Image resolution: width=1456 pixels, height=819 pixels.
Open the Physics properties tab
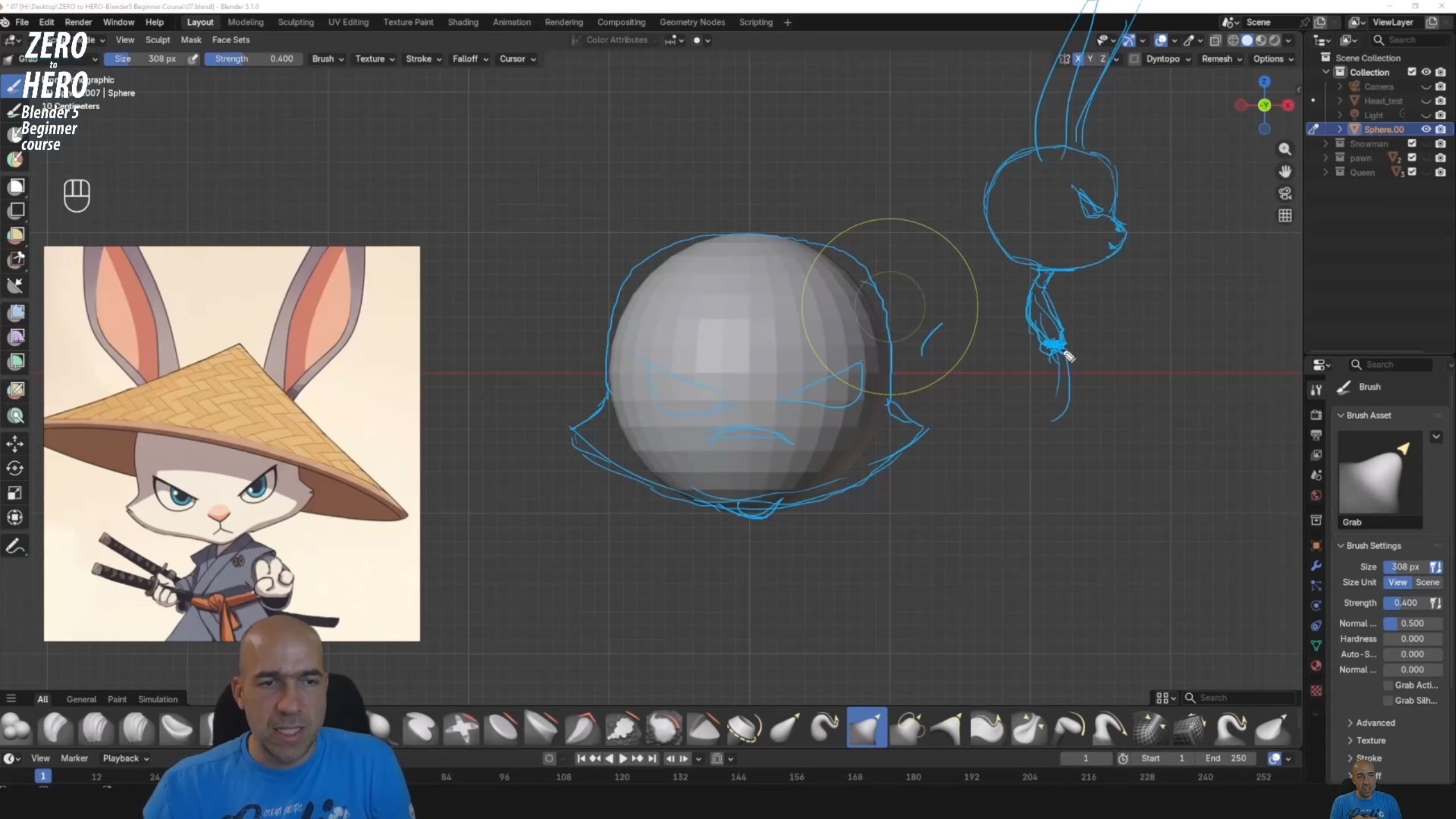pos(1316,606)
